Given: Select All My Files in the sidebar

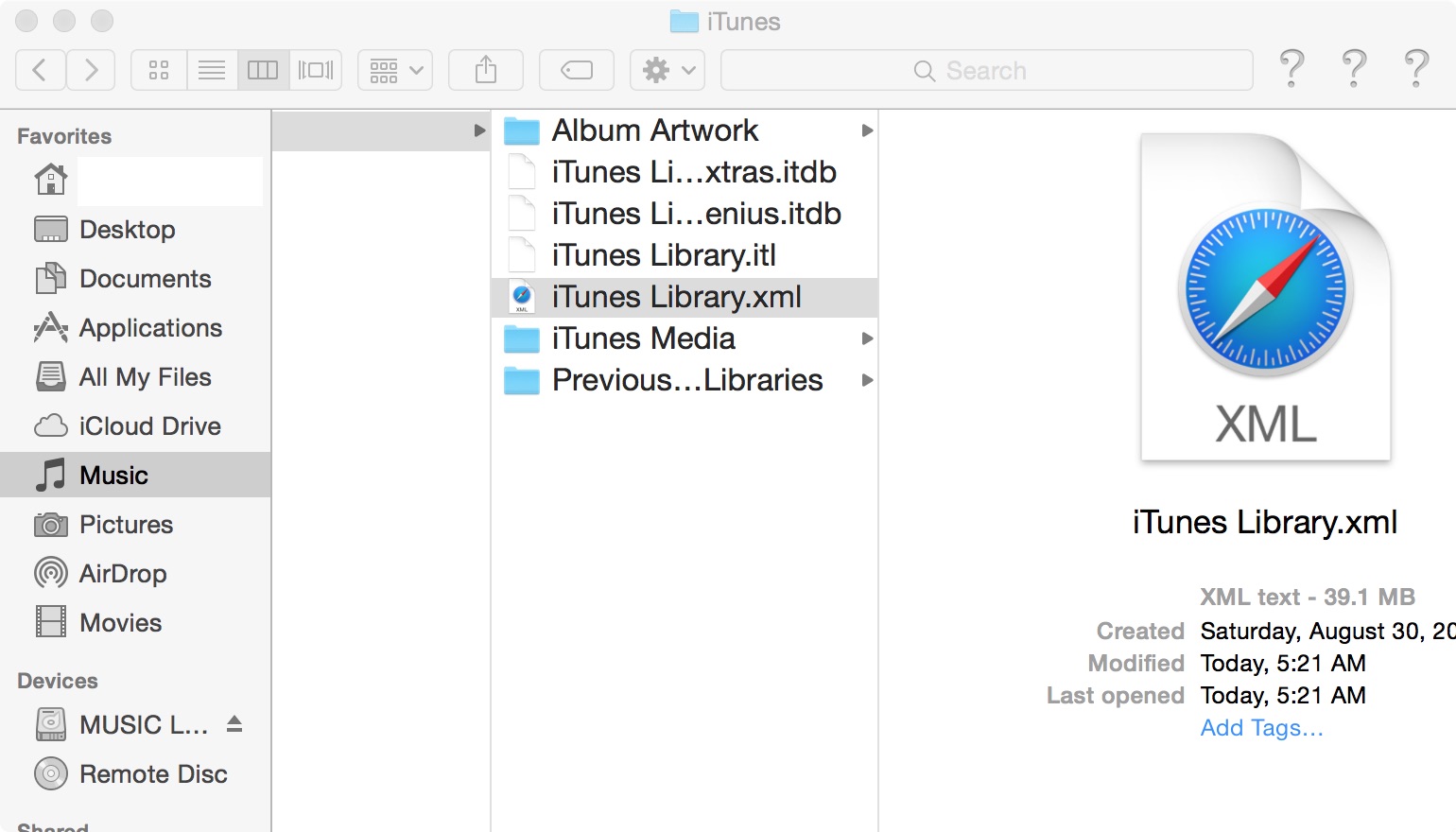Looking at the screenshot, I should pyautogui.click(x=136, y=377).
